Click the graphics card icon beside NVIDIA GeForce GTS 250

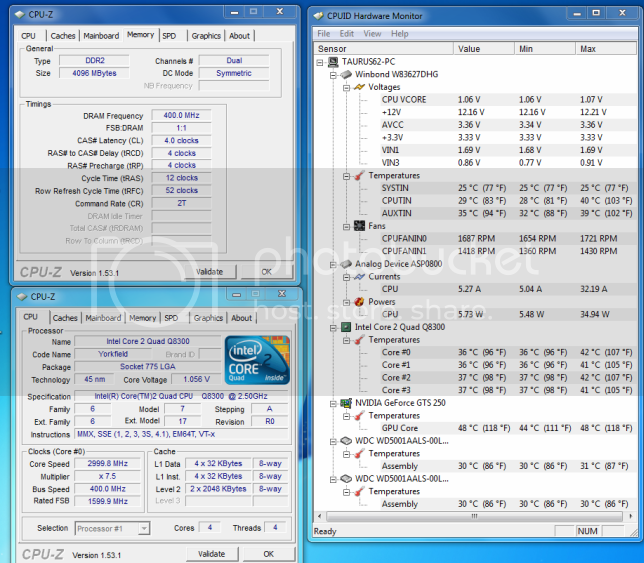click(x=346, y=403)
